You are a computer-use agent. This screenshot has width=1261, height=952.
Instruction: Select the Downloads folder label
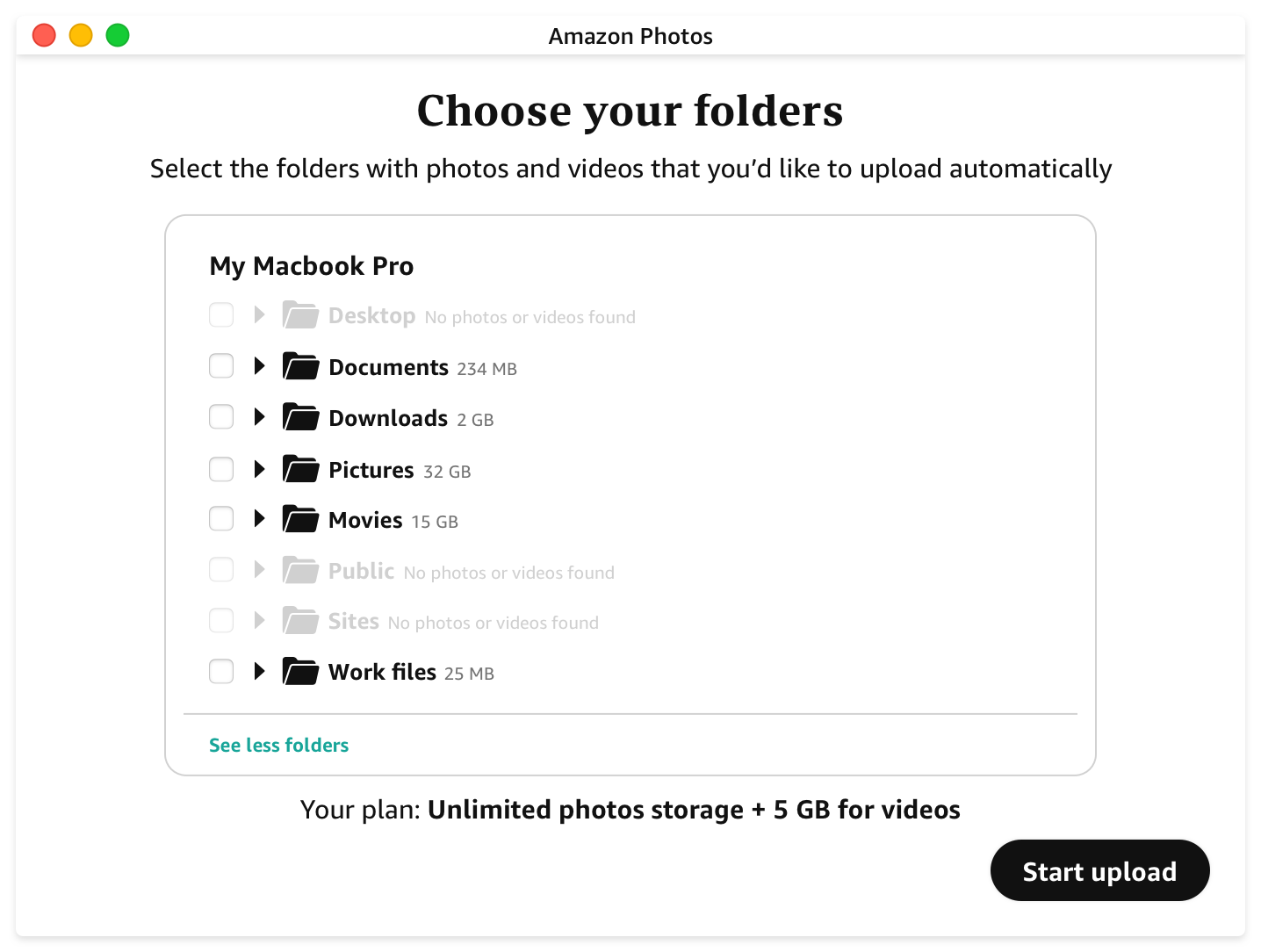click(388, 418)
